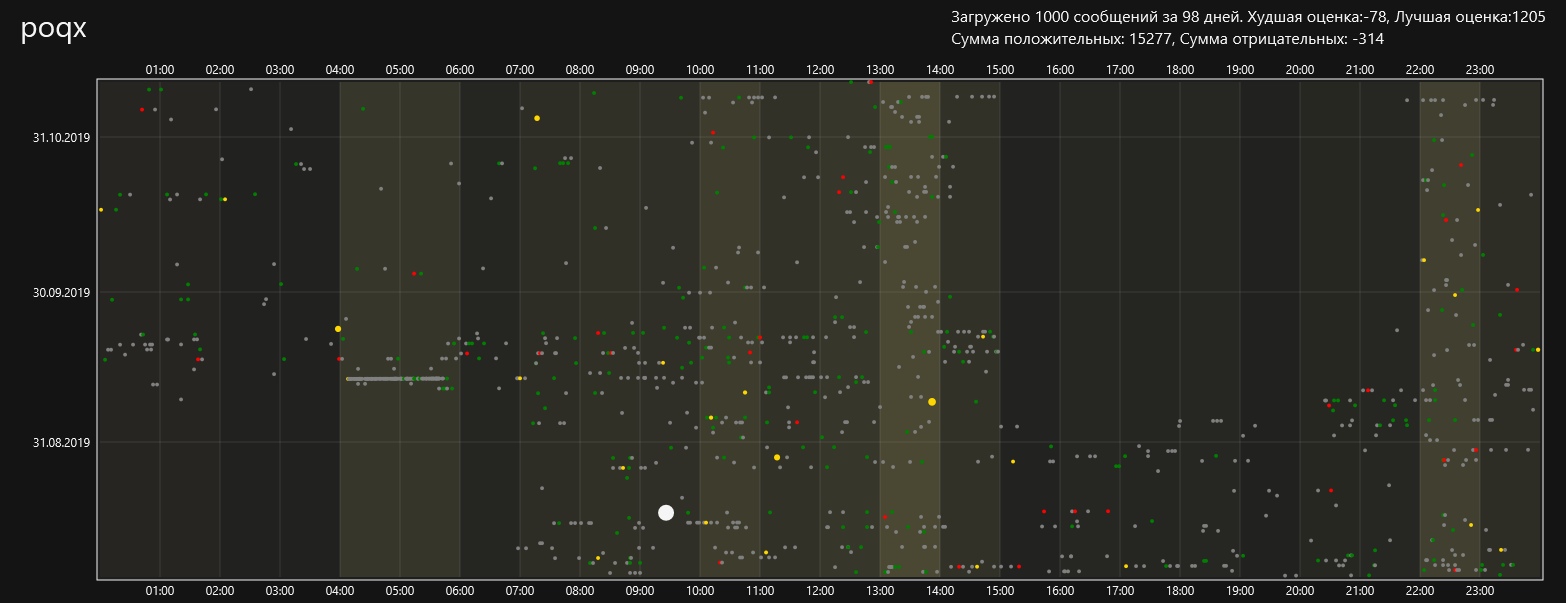Select the large yellow dot at 04:00
The image size is (1566, 603).
click(x=338, y=329)
